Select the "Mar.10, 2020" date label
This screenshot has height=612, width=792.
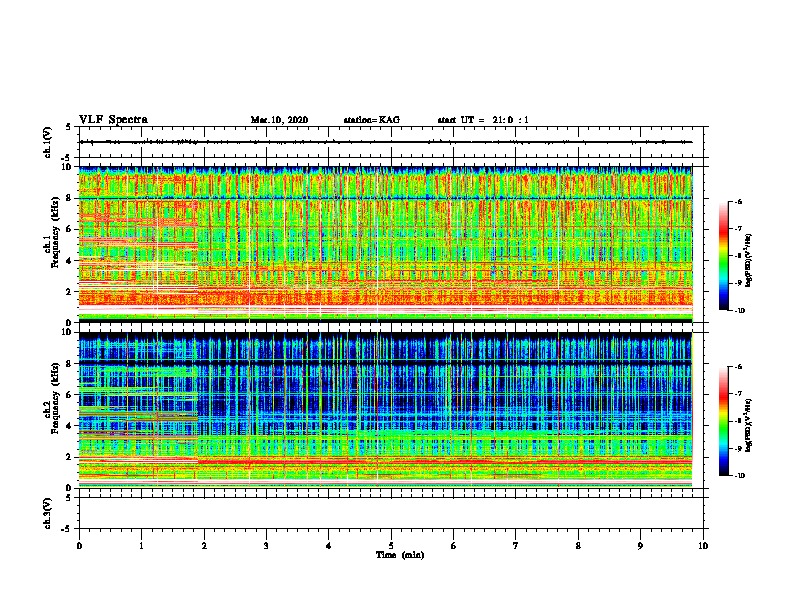coord(279,120)
